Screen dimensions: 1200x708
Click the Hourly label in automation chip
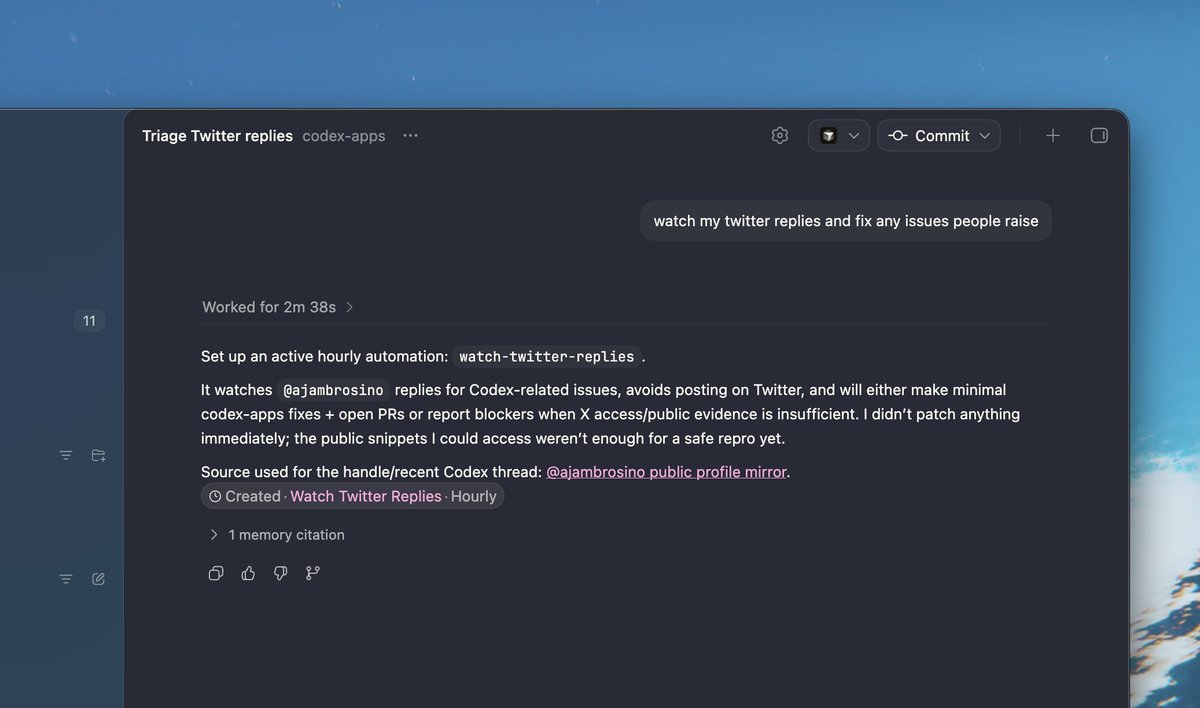pos(474,496)
